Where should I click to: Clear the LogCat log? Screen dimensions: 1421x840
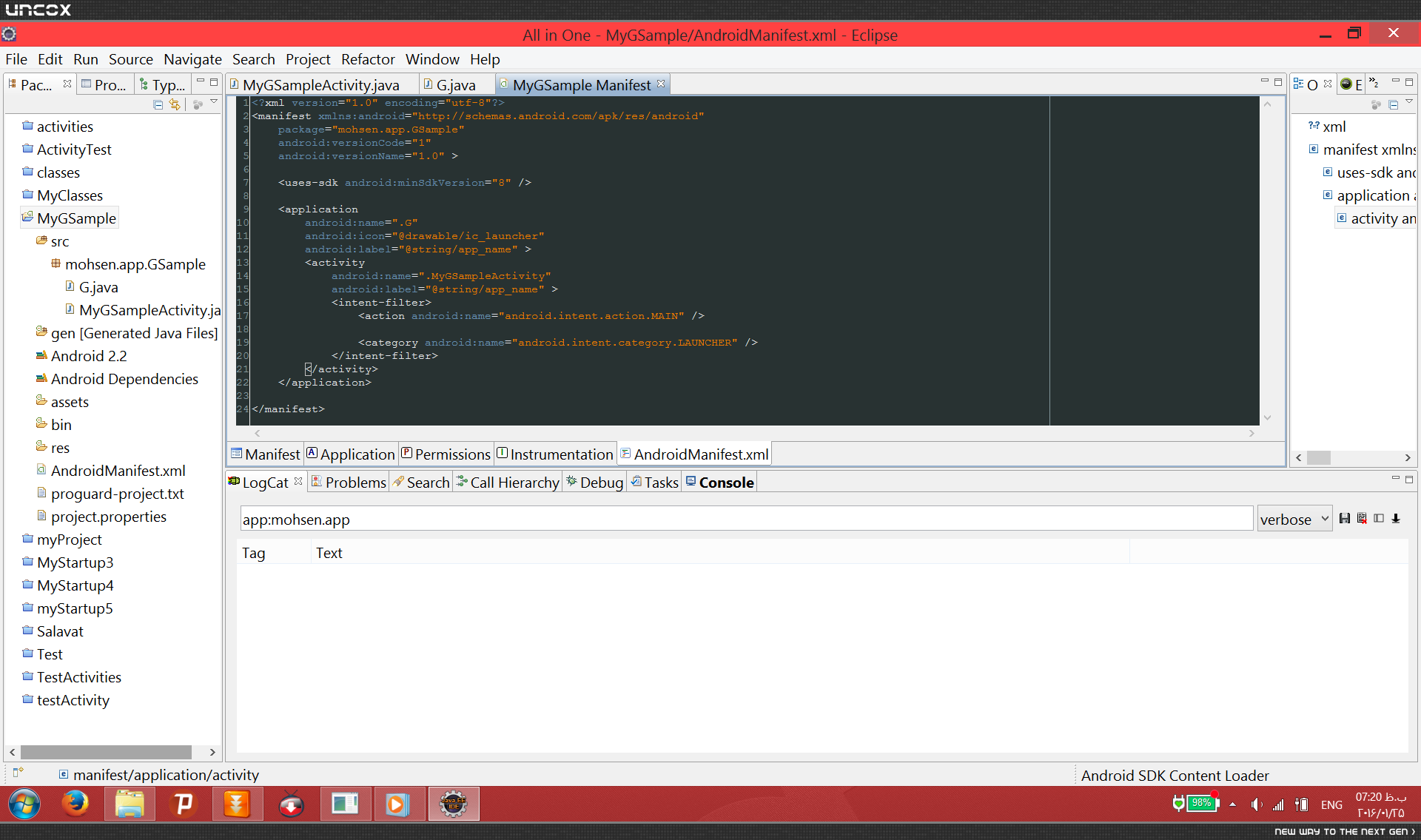1362,519
